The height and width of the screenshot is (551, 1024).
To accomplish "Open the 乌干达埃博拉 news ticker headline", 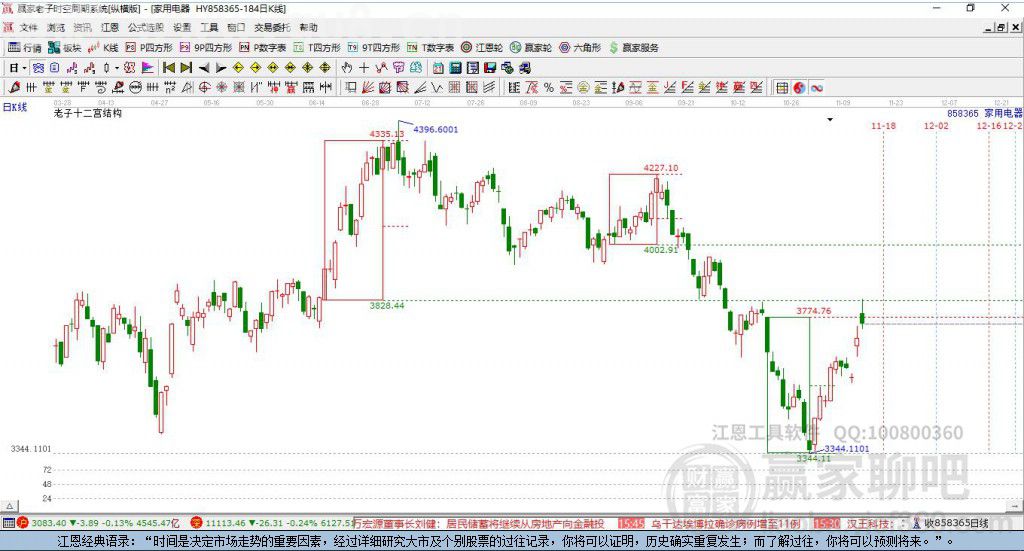I will coord(725,524).
